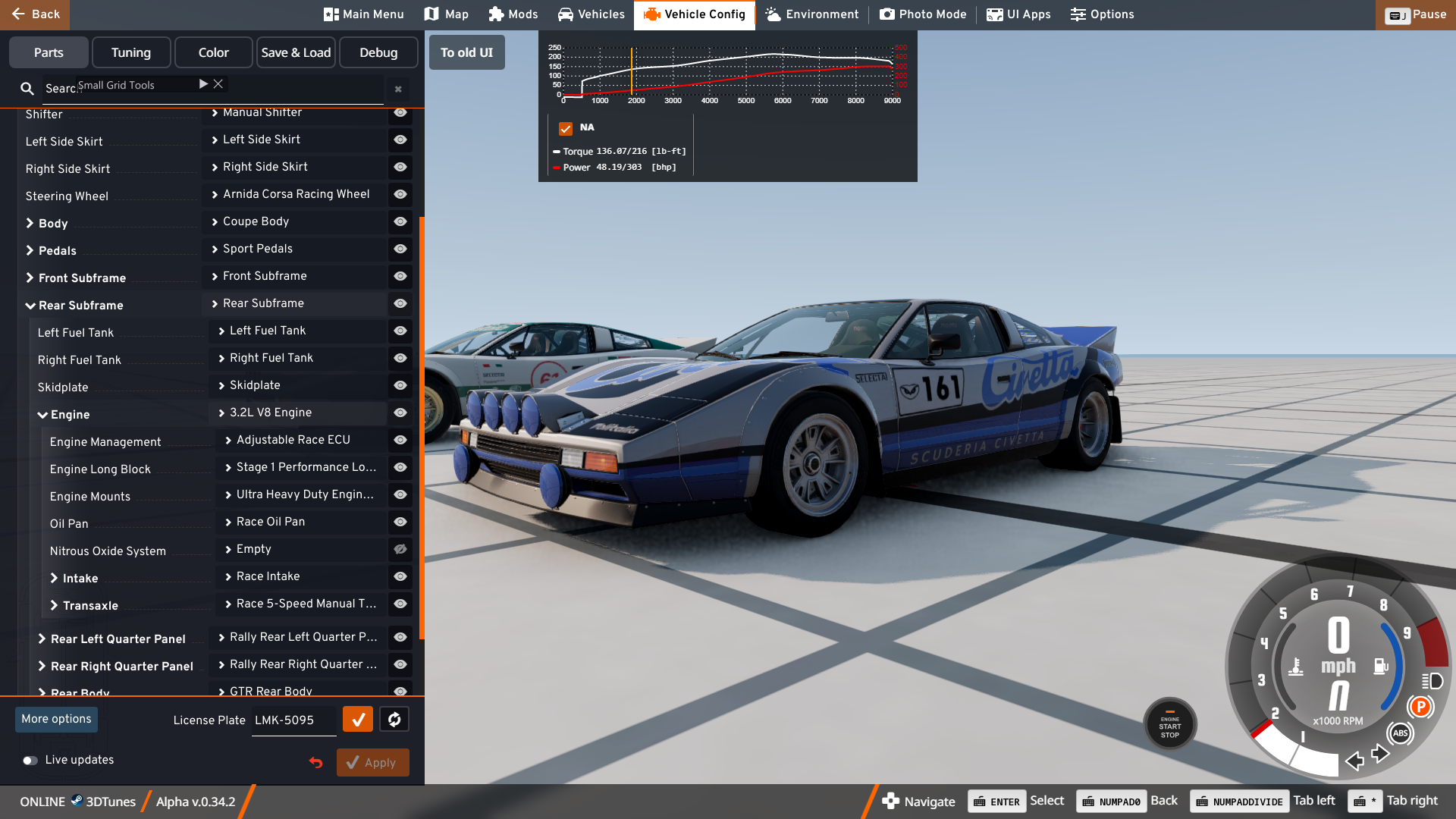
Task: Click the engine start stop button
Action: click(x=1169, y=725)
